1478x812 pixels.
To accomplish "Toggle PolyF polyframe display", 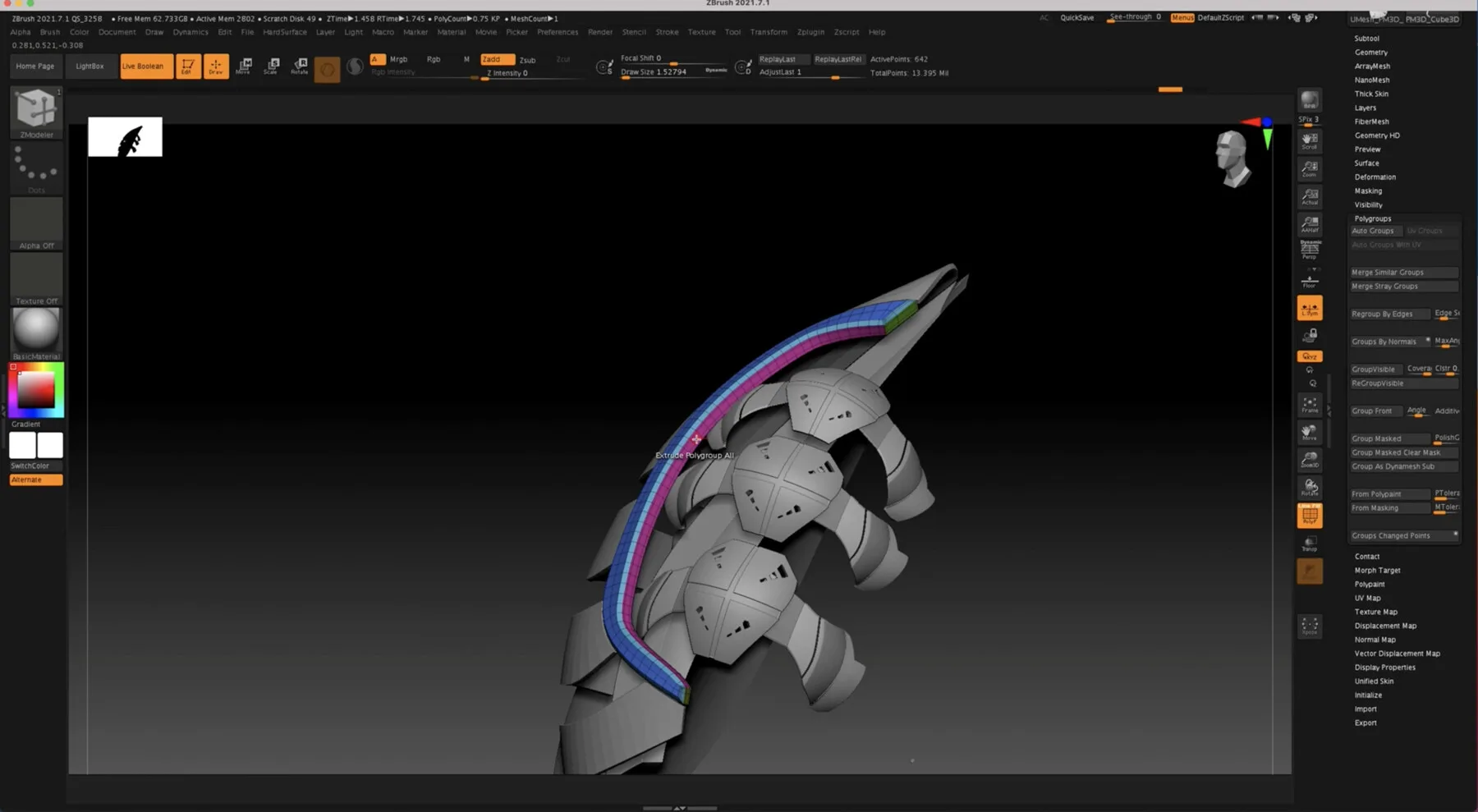I will pyautogui.click(x=1310, y=516).
